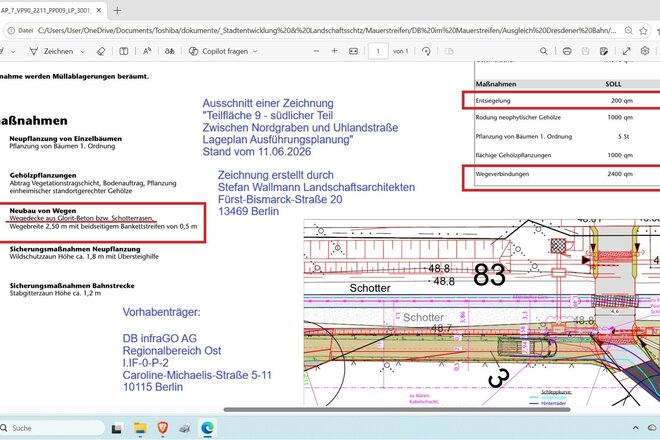Click the fit to width icon

point(353,51)
